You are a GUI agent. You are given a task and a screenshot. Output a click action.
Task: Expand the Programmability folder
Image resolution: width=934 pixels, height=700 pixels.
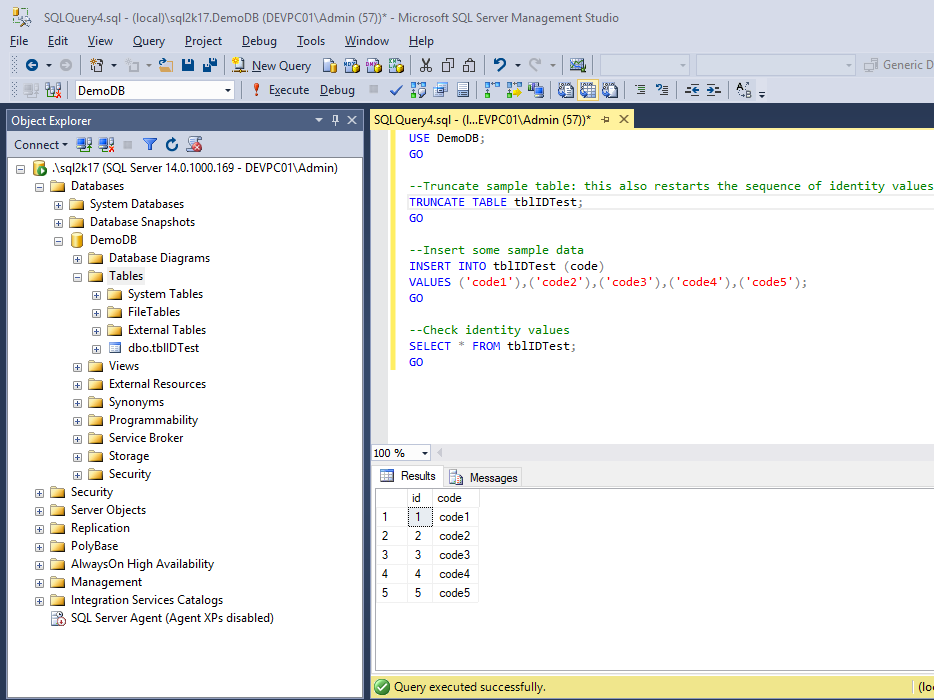click(77, 421)
